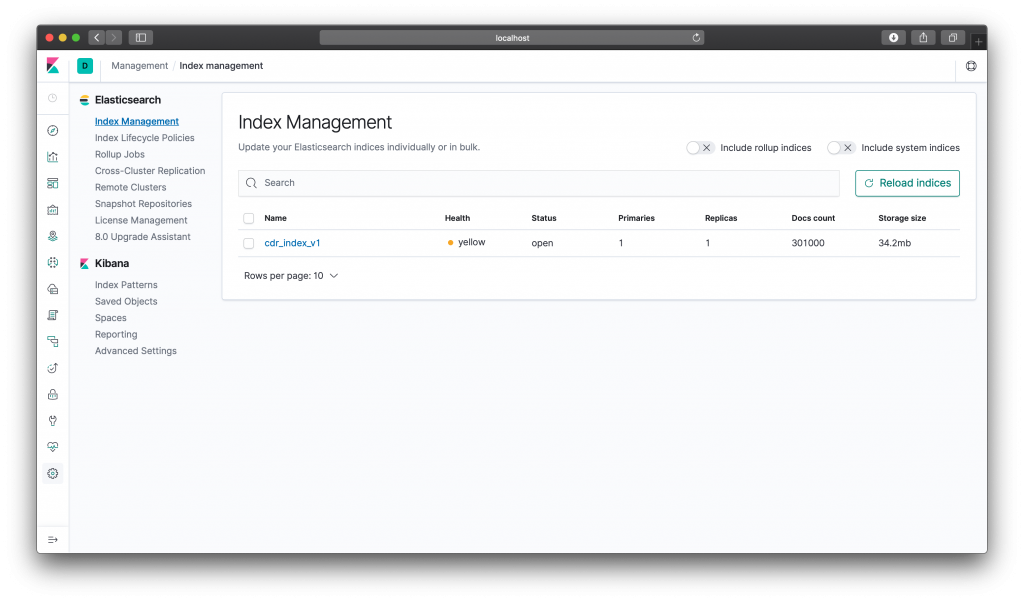
Task: Click the Management breadcrumb
Action: [139, 66]
